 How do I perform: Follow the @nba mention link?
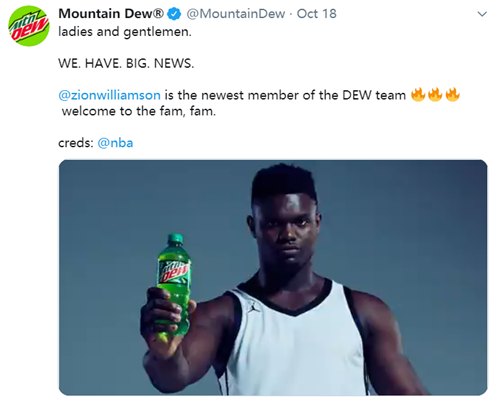tap(115, 143)
